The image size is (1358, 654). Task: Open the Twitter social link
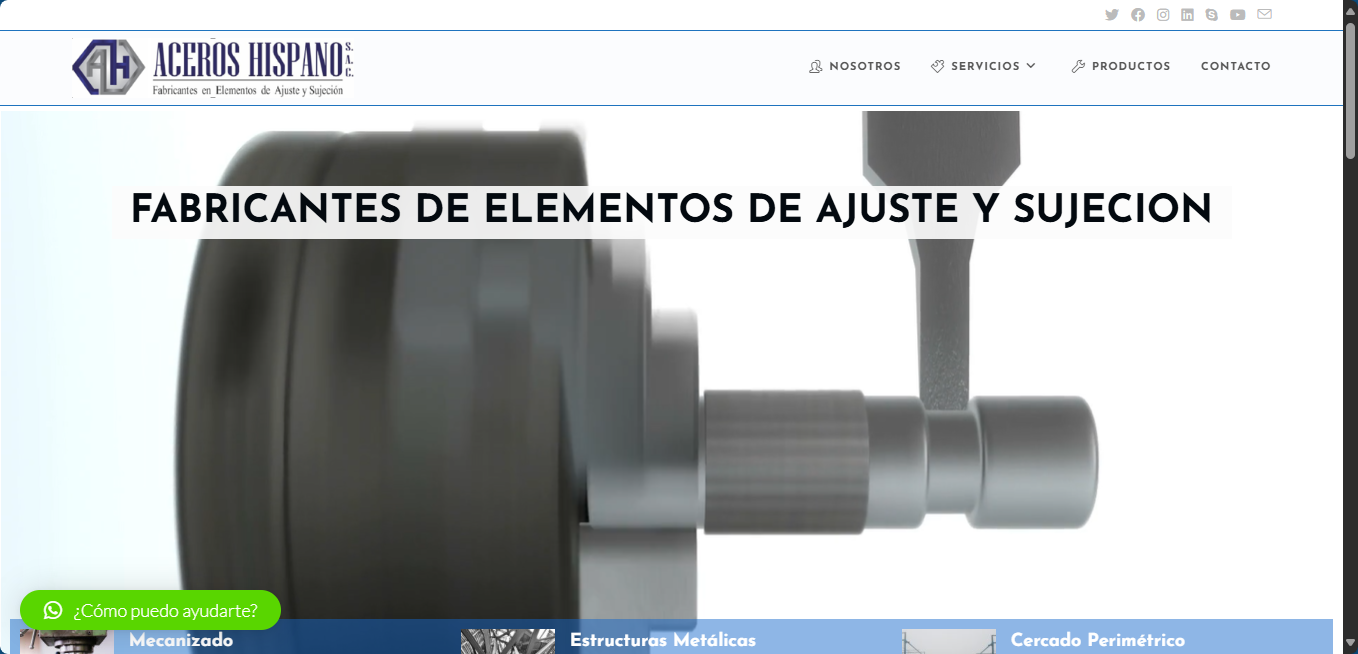click(x=1111, y=15)
